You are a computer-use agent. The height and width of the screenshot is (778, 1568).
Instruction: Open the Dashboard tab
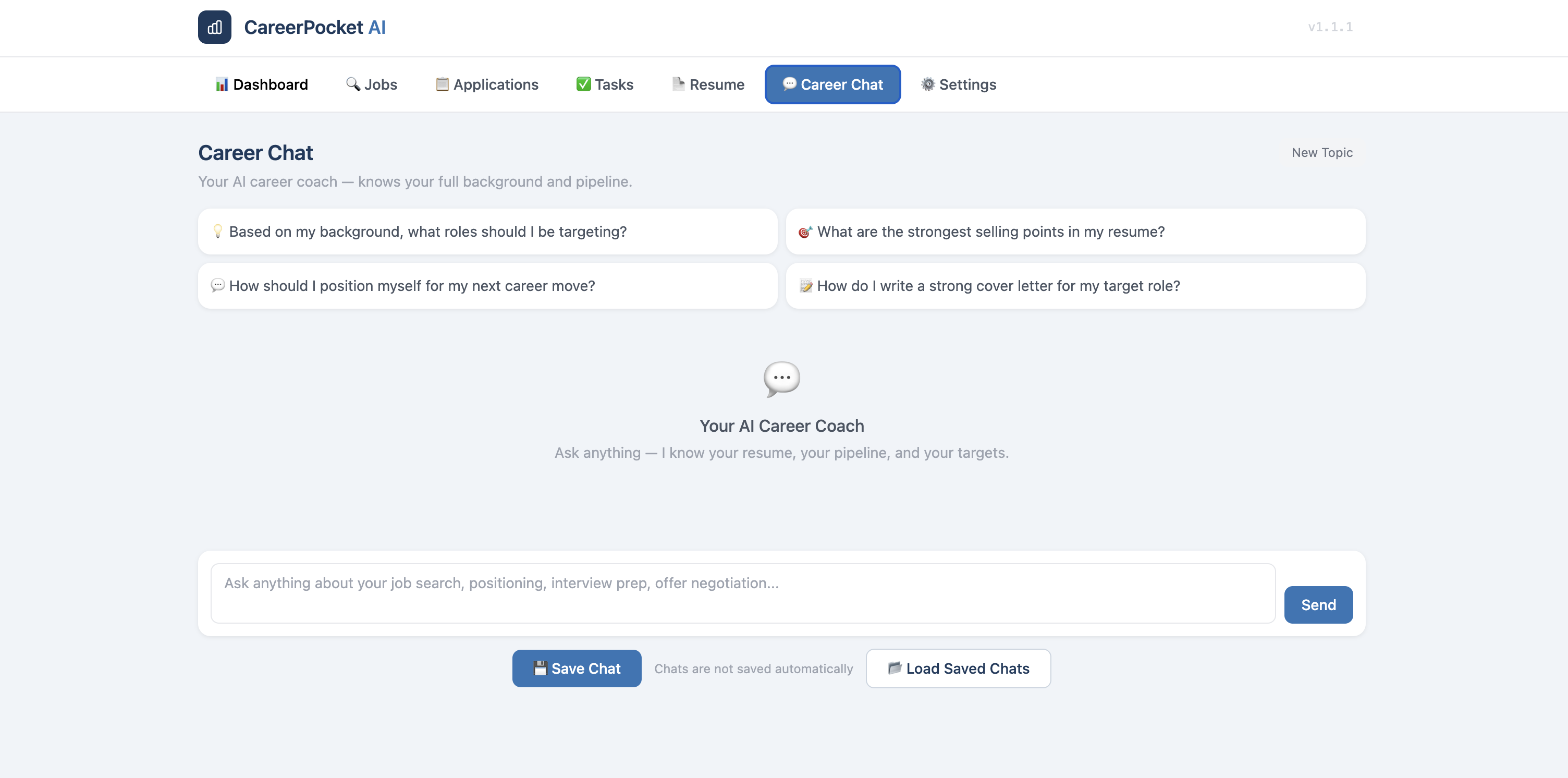point(262,84)
